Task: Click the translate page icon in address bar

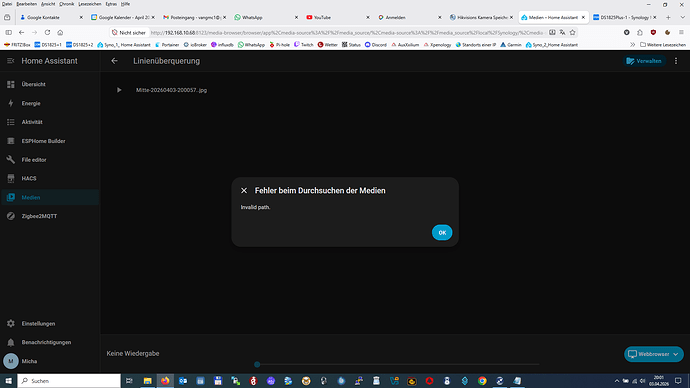Action: pyautogui.click(x=562, y=32)
